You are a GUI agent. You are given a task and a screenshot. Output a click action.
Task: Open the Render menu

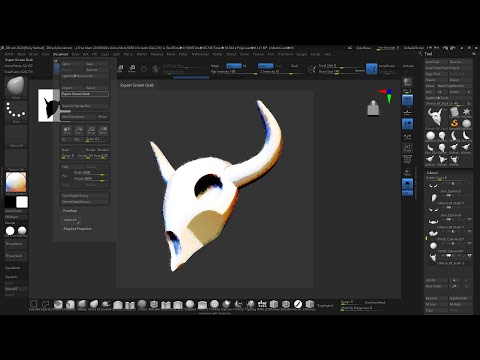click(217, 54)
